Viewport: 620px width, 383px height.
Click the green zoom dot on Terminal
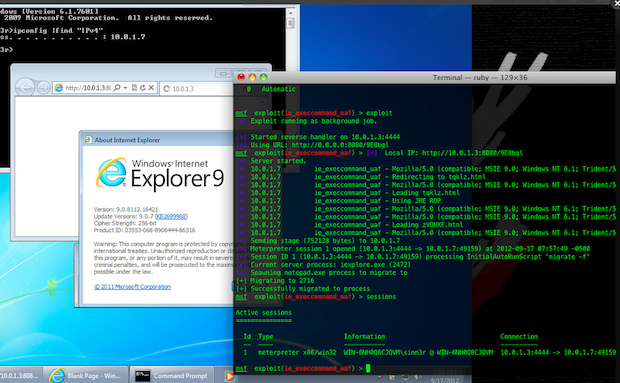(x=263, y=77)
